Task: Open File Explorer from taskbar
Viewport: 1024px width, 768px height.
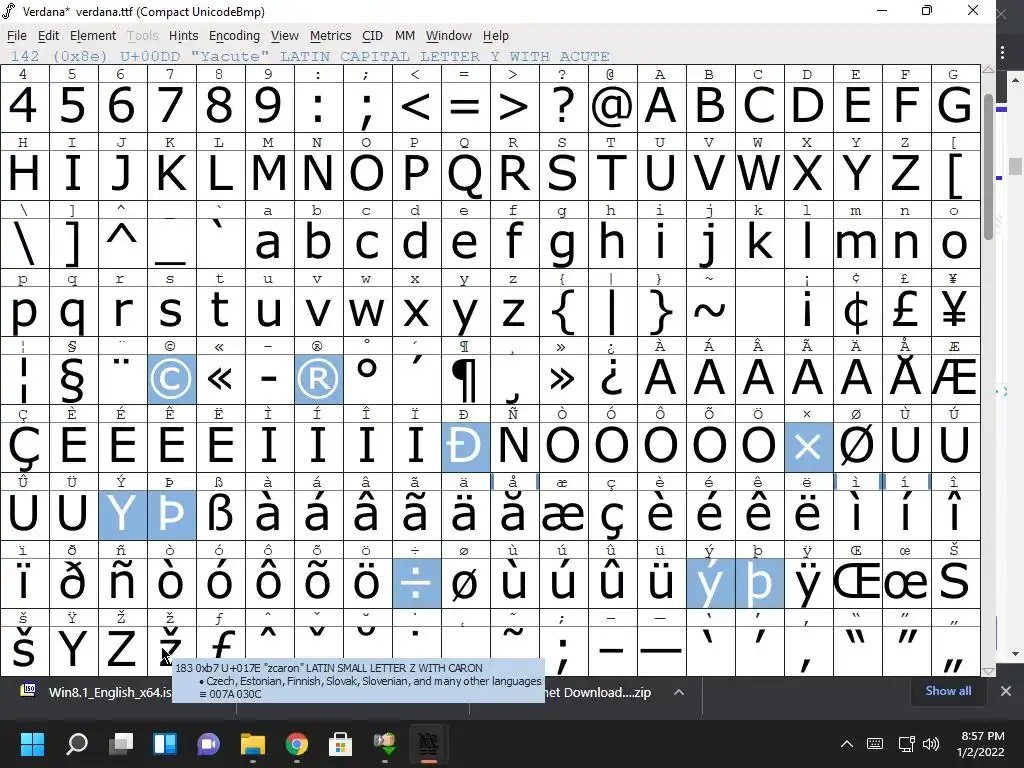Action: [253, 743]
